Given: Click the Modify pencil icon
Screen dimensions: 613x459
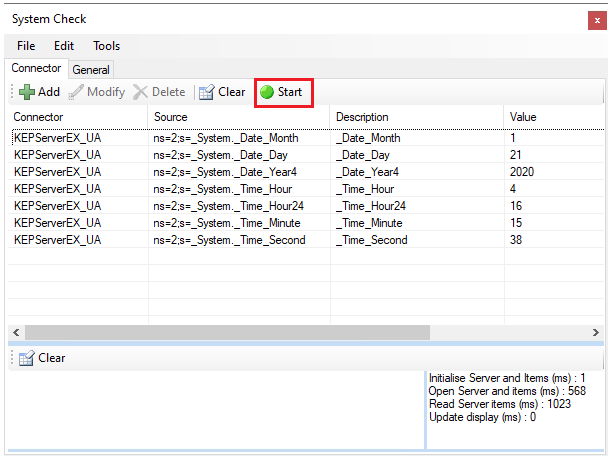Looking at the screenshot, I should [x=75, y=92].
